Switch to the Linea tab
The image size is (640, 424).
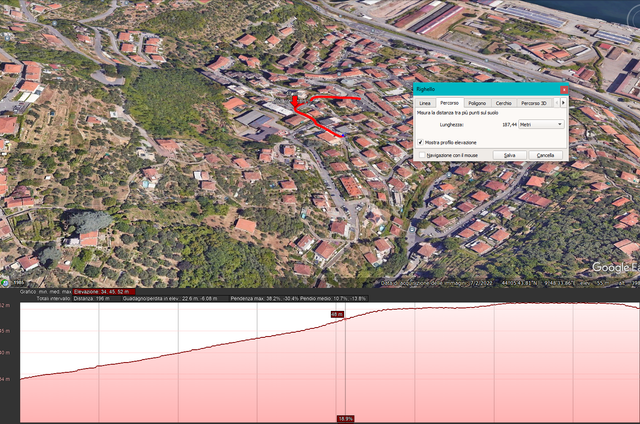pos(425,103)
